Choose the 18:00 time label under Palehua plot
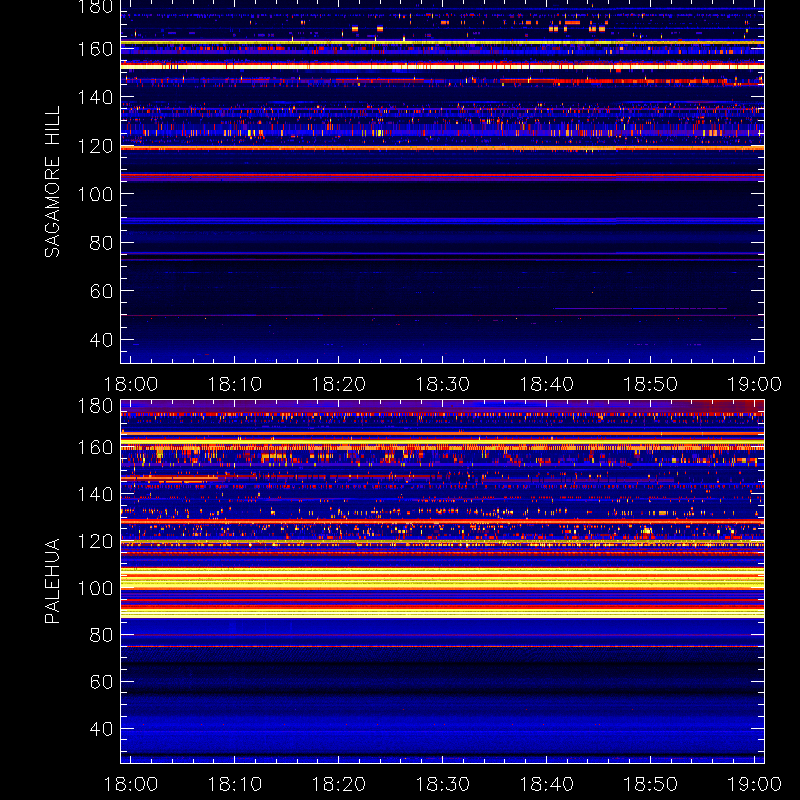 point(131,784)
